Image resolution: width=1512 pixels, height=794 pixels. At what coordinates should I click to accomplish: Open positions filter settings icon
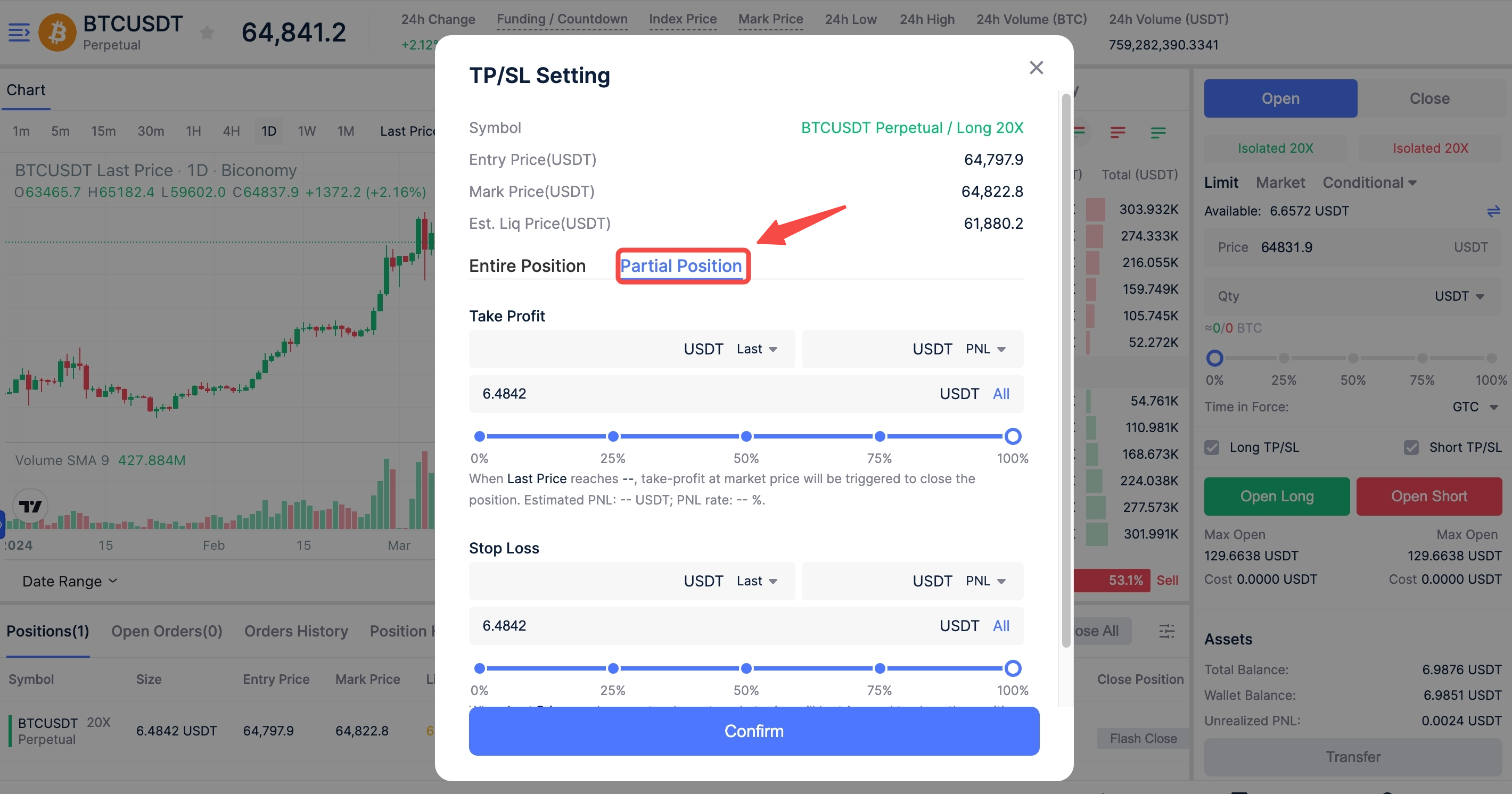1166,631
